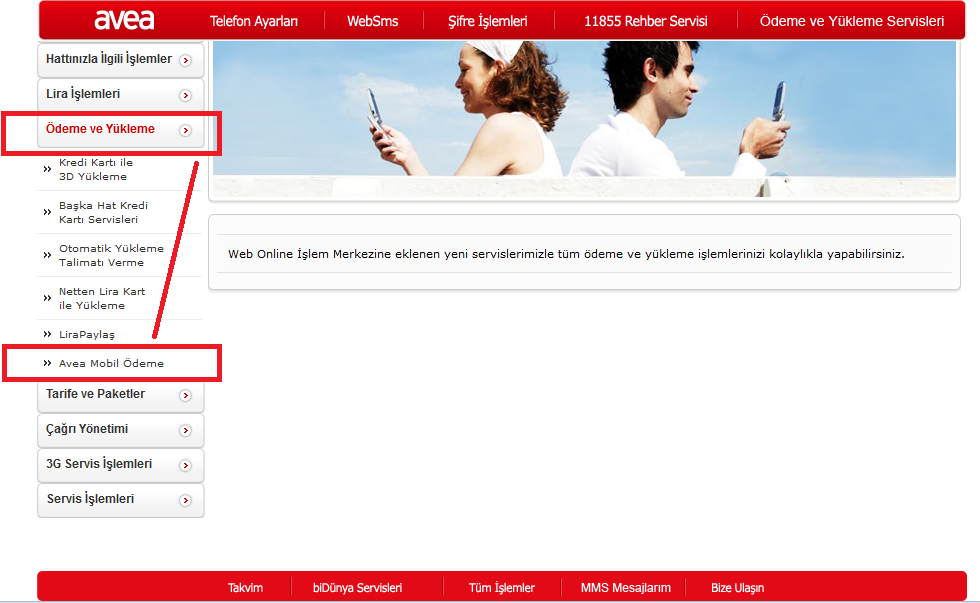This screenshot has height=603, width=980.
Task: Select Kredi Kartı ile 3D Yükleme
Action: (x=95, y=170)
